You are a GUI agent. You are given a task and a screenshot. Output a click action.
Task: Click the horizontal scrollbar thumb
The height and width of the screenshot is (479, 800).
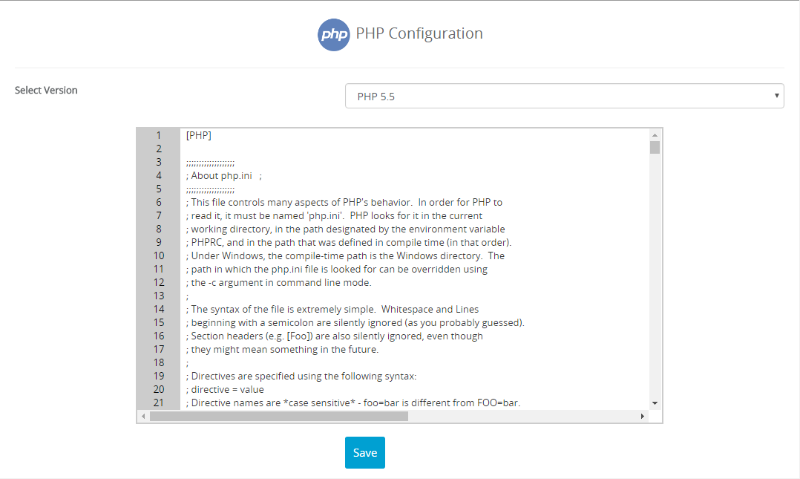[279, 416]
